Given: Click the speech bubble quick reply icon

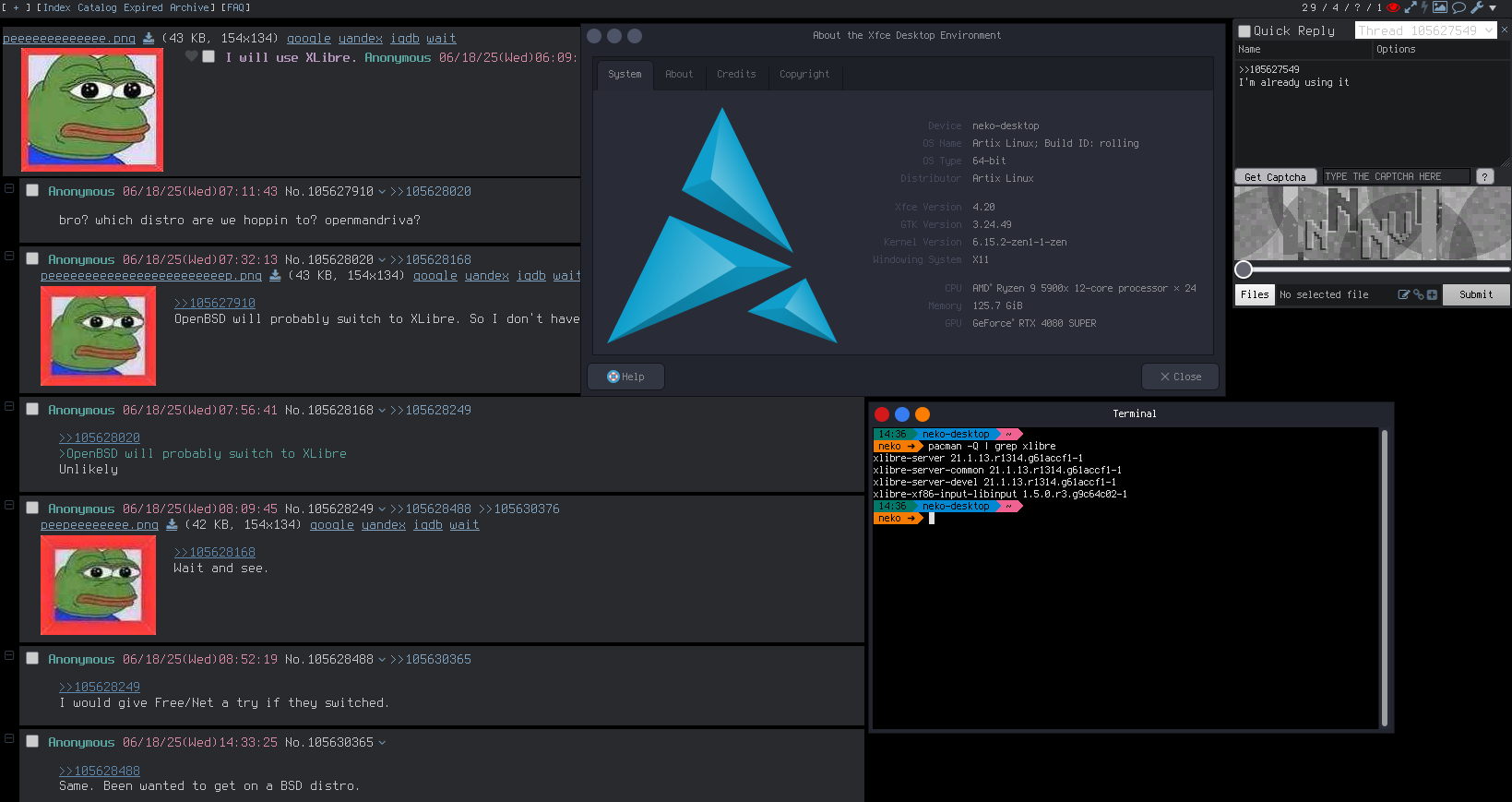Looking at the screenshot, I should click(x=1459, y=7).
